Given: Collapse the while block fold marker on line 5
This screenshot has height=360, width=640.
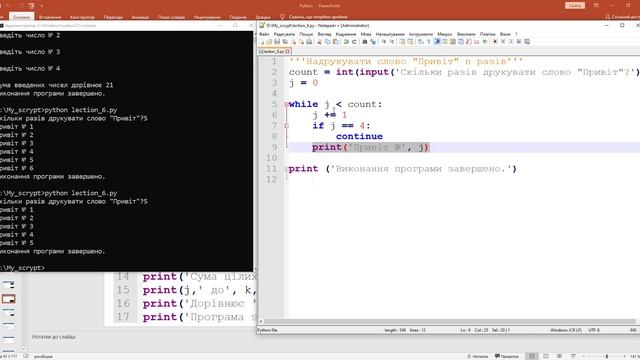Looking at the screenshot, I should click(286, 104).
